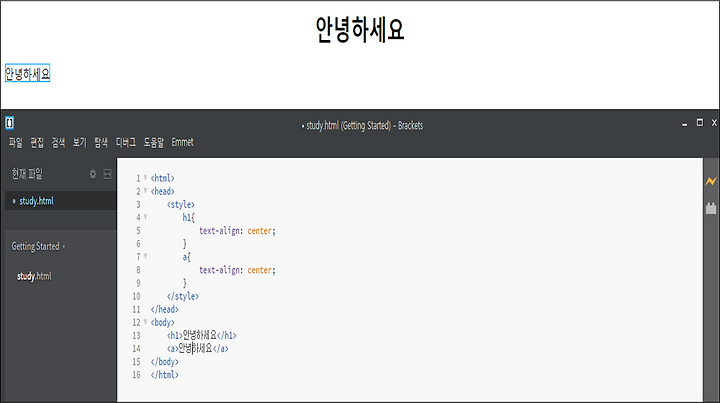Image resolution: width=720 pixels, height=403 pixels.
Task: Open the 편집 menu
Action: (x=37, y=143)
